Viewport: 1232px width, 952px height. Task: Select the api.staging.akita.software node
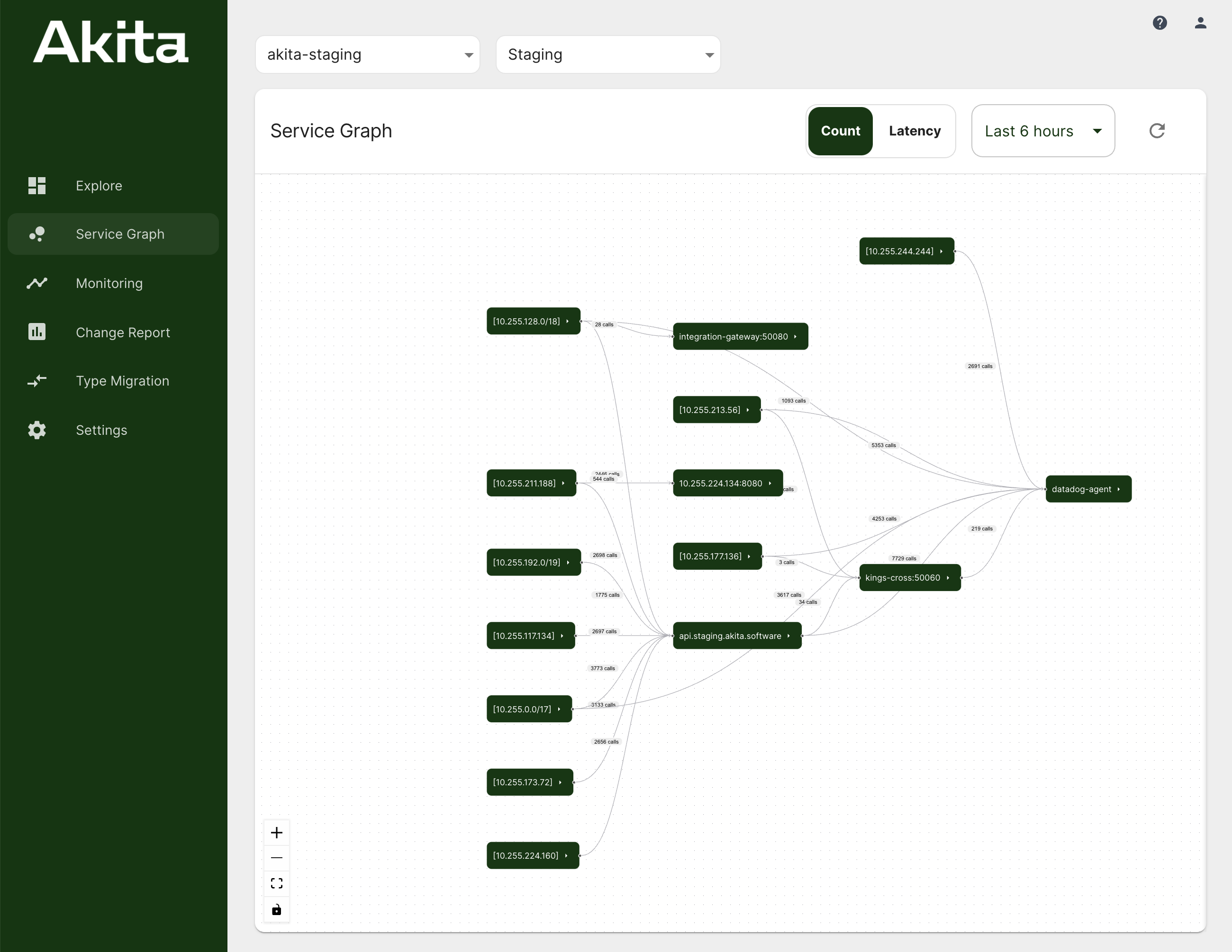729,636
